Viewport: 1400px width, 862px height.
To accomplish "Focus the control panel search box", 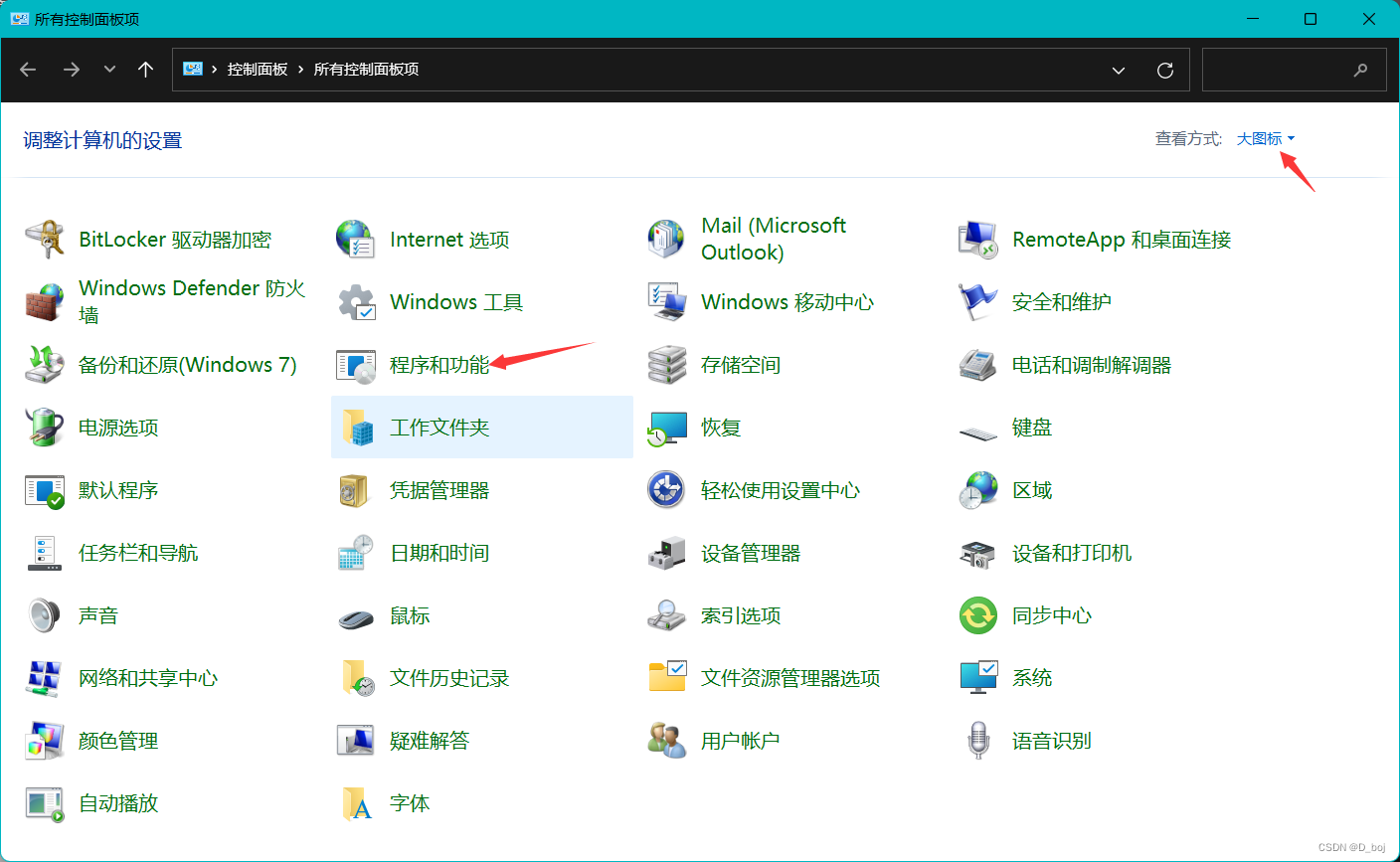I will pyautogui.click(x=1292, y=70).
